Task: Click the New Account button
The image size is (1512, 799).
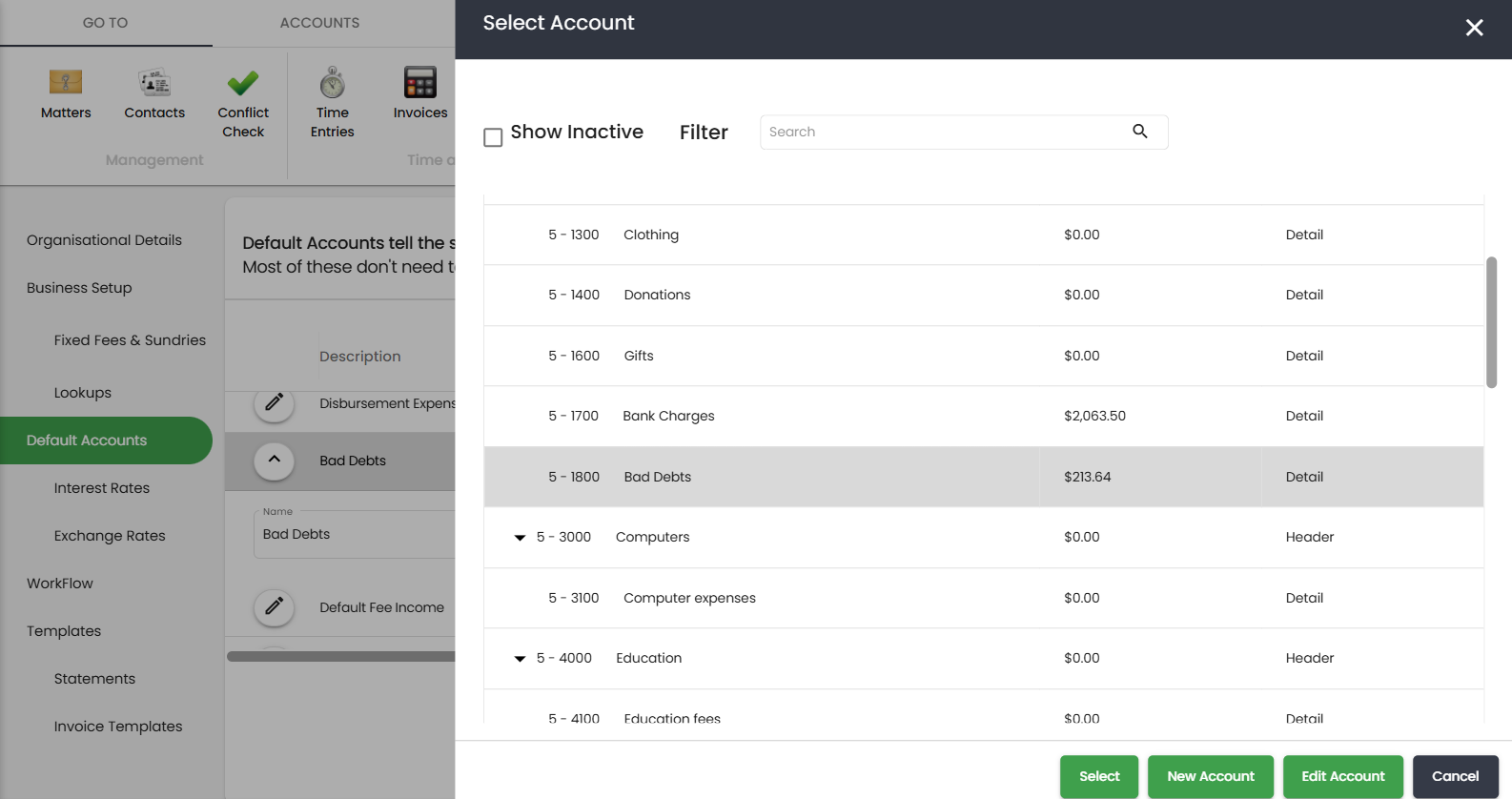Action: tap(1211, 776)
